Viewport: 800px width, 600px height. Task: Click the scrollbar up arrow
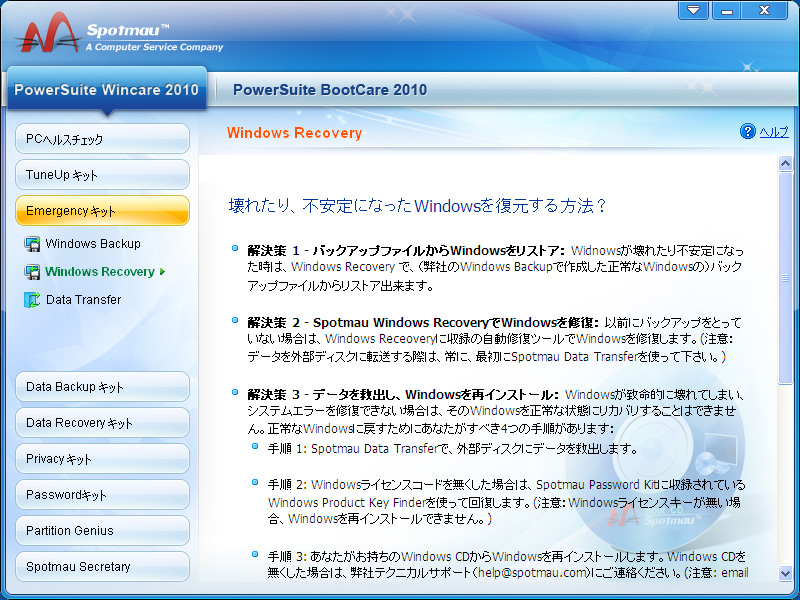click(x=785, y=163)
